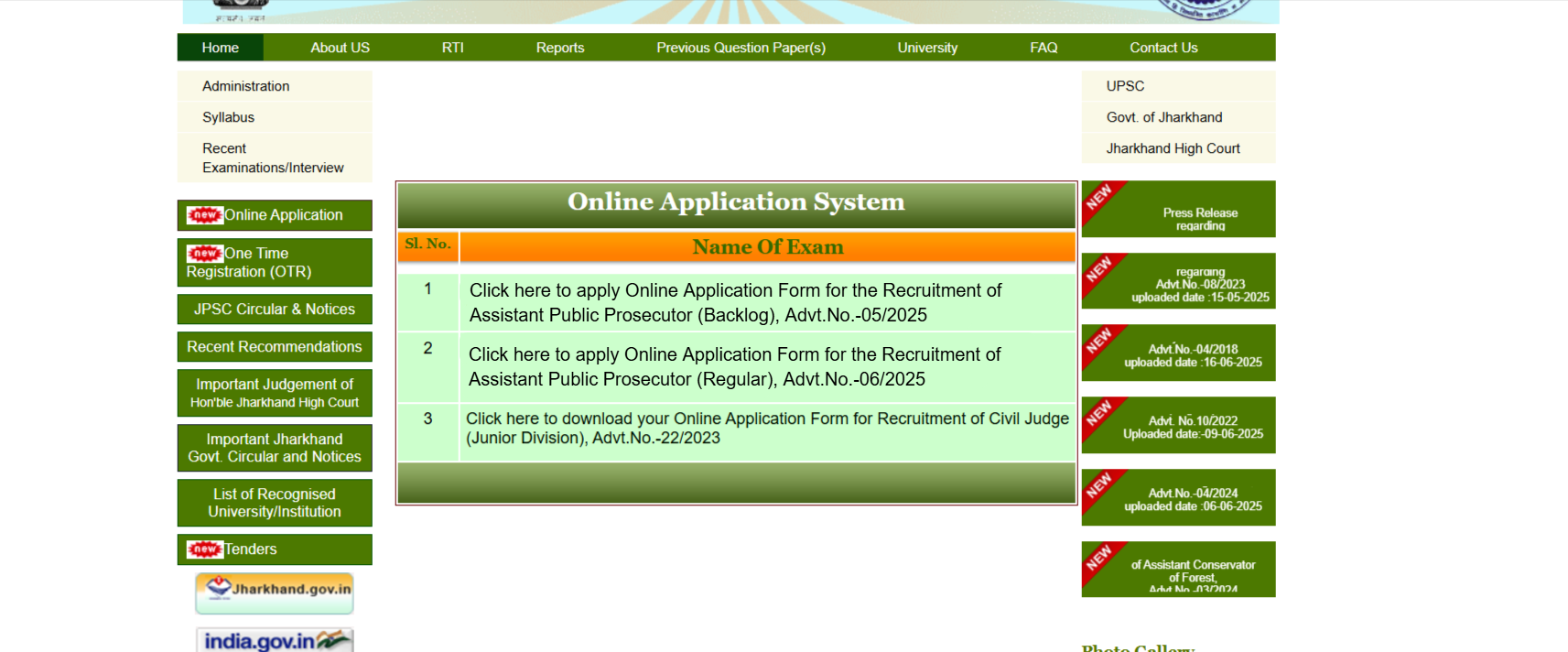Viewport: 1568px width, 652px height.
Task: Open the india.gov.in logo link
Action: click(275, 640)
